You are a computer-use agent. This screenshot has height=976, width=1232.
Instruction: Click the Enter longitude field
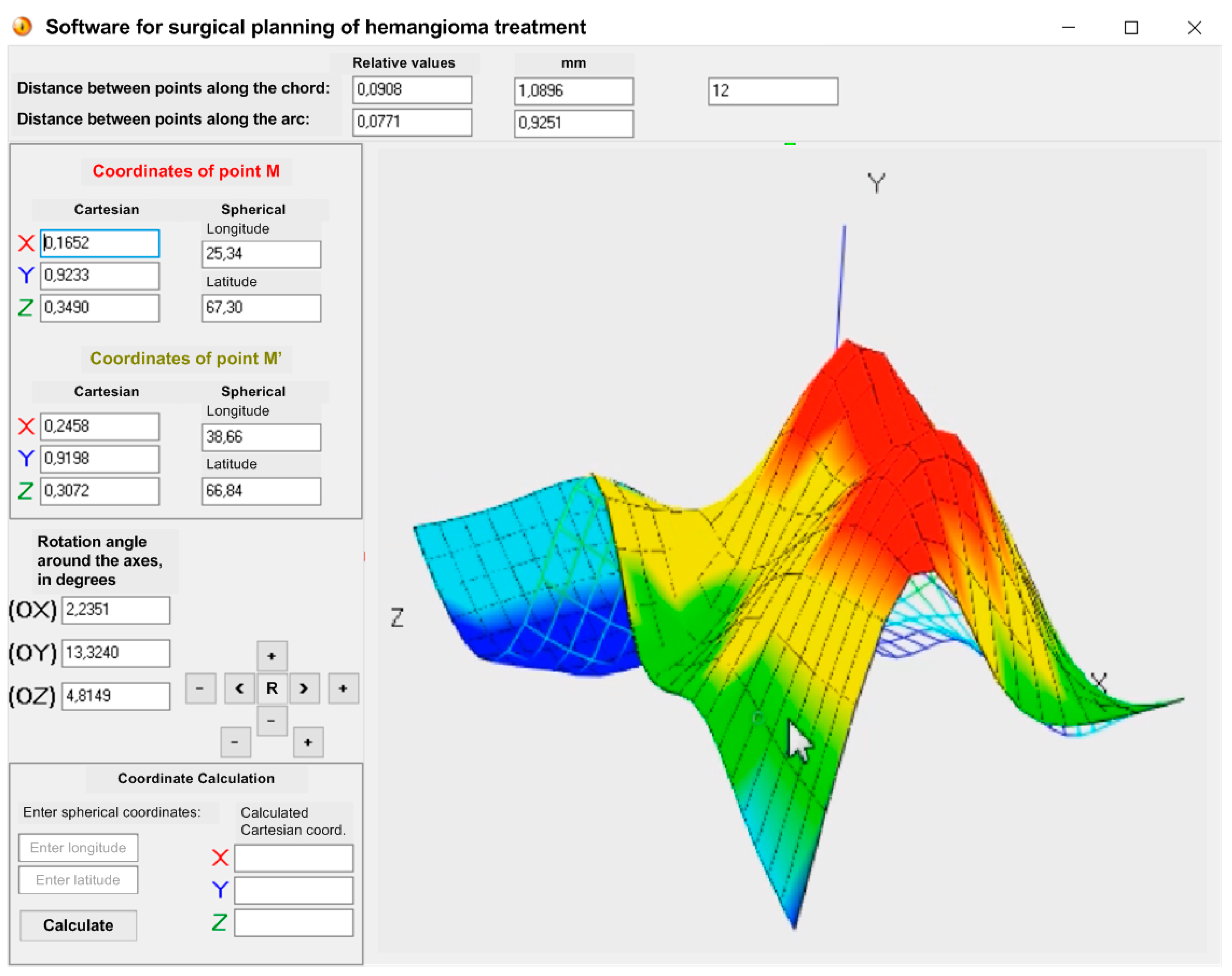(x=78, y=847)
